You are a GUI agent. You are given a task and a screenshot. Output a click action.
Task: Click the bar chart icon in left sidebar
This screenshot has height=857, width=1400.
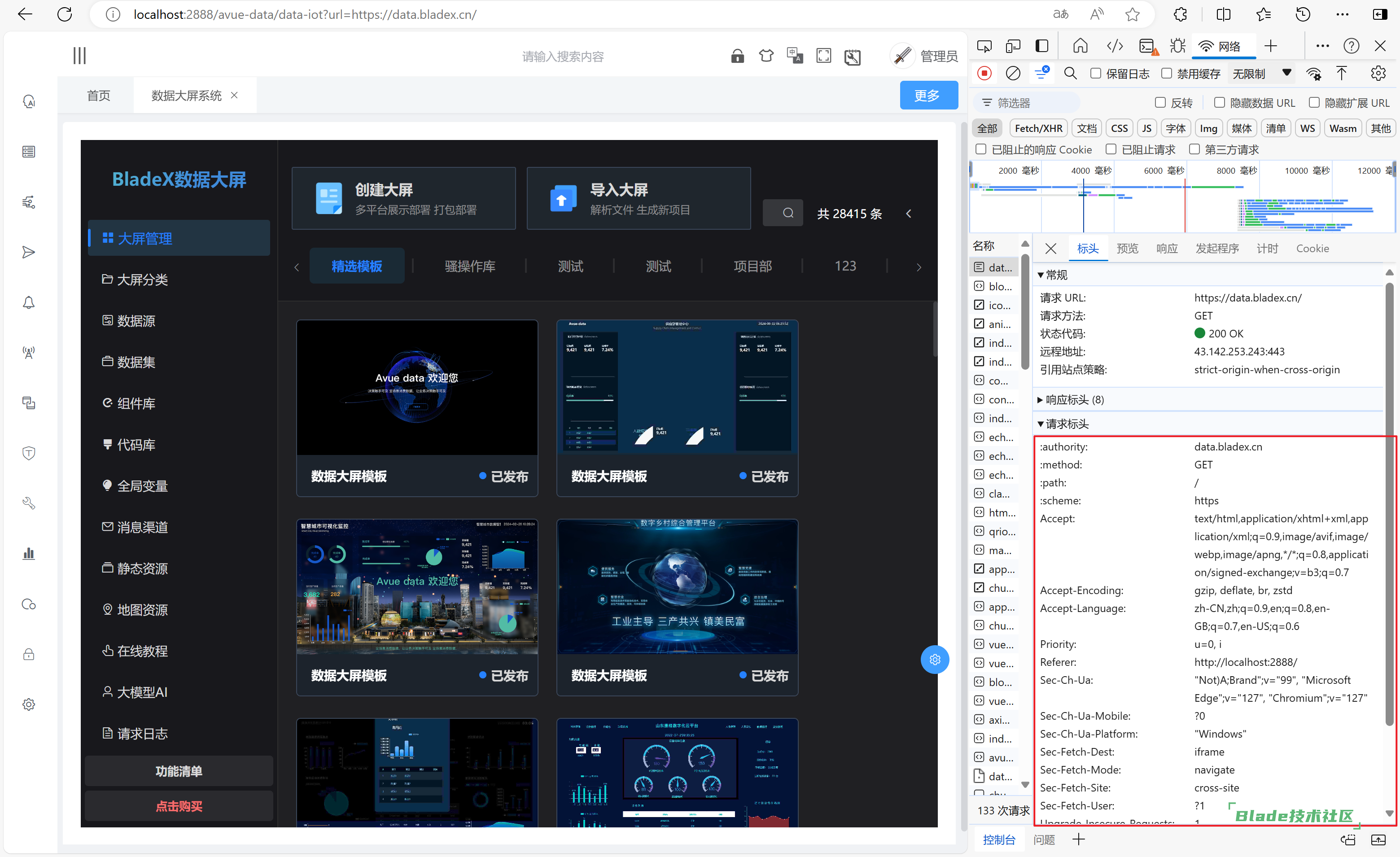[28, 554]
